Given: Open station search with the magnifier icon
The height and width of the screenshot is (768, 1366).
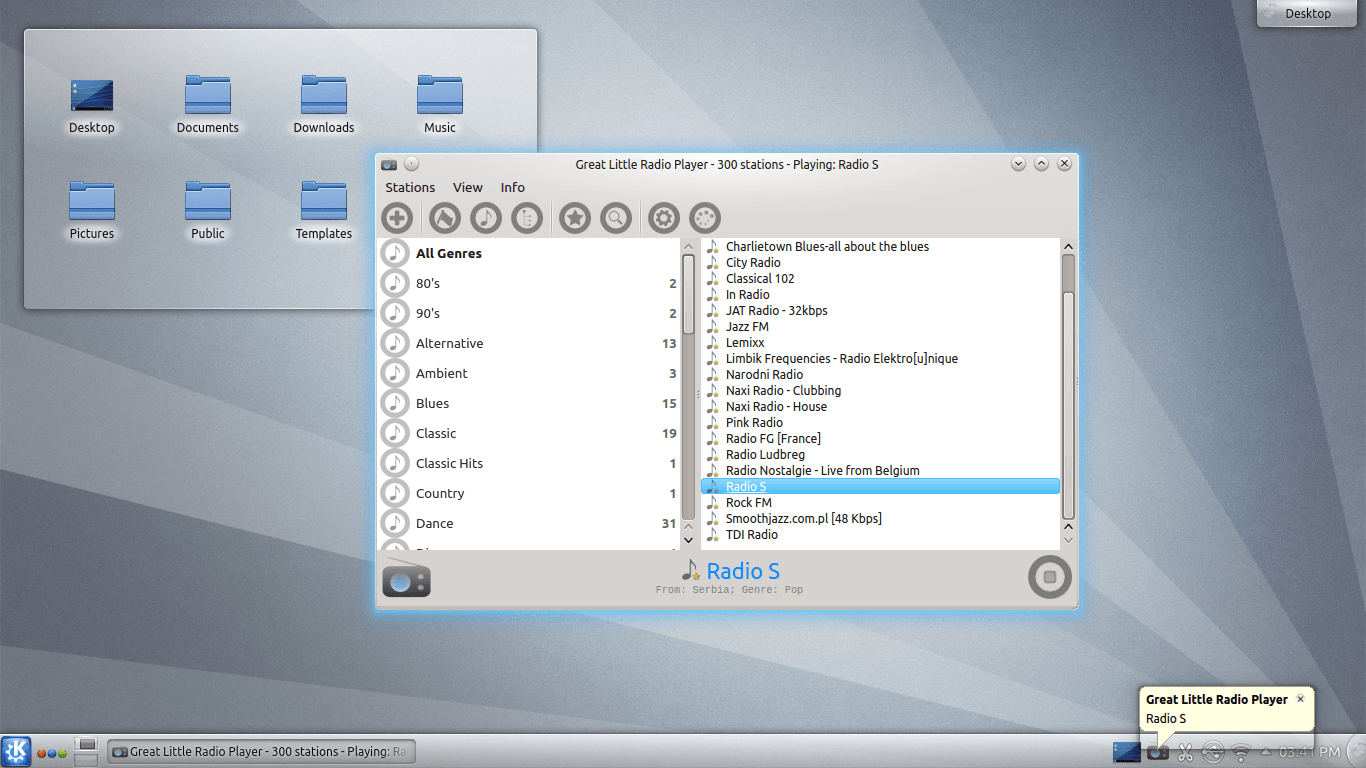Looking at the screenshot, I should pyautogui.click(x=616, y=218).
